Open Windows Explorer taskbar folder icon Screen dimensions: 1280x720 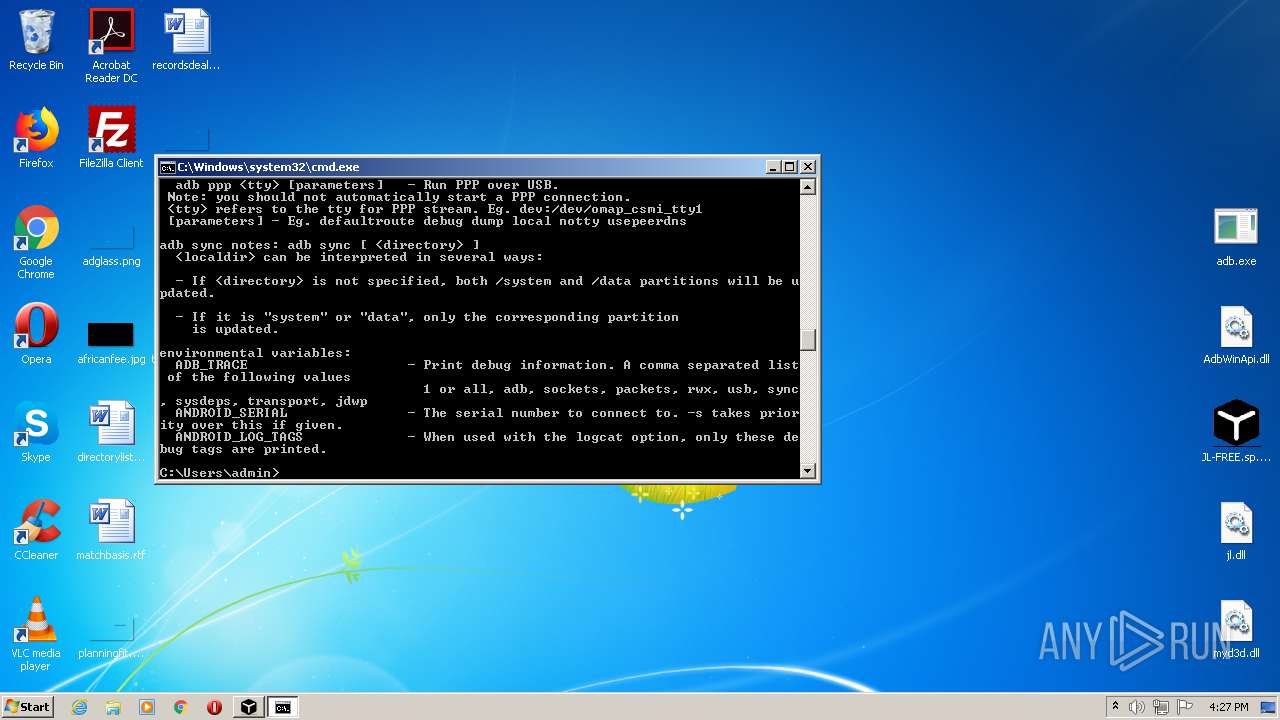coord(113,707)
